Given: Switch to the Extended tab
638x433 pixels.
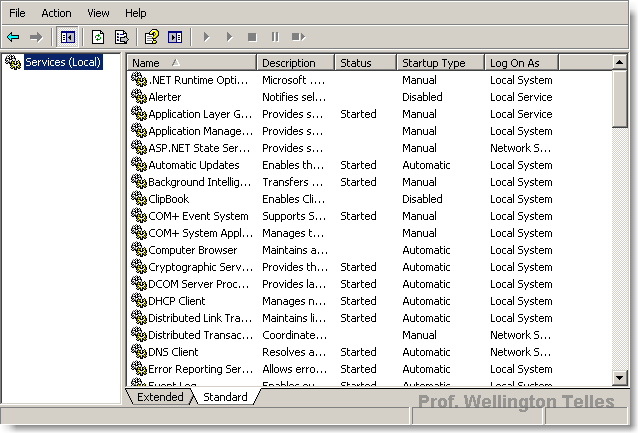Looking at the screenshot, I should 160,397.
